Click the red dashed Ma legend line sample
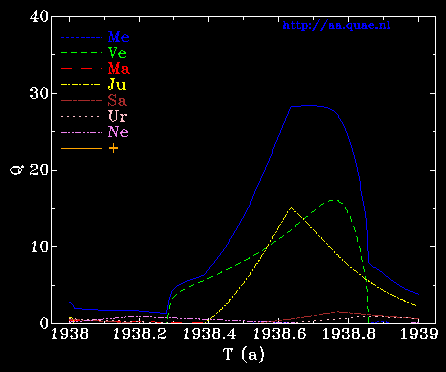The height and width of the screenshot is (372, 446). click(x=81, y=69)
